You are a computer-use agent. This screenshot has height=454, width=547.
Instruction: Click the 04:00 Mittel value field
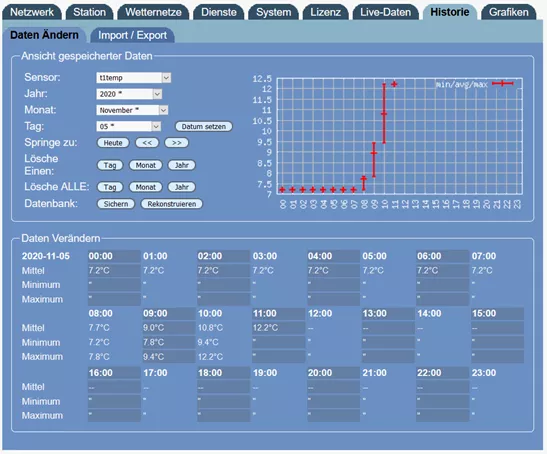[x=333, y=270]
